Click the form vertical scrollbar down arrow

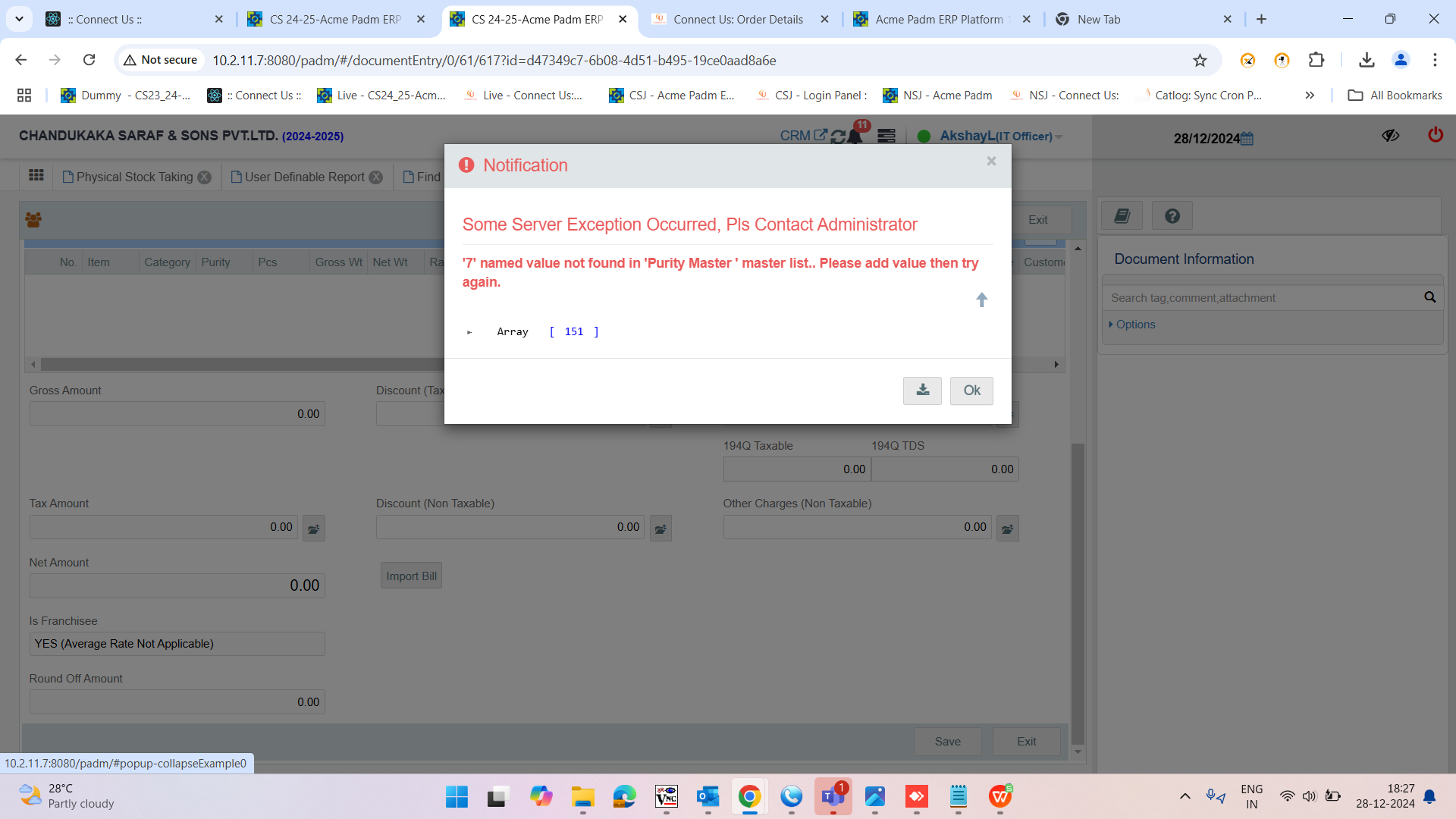1078,752
